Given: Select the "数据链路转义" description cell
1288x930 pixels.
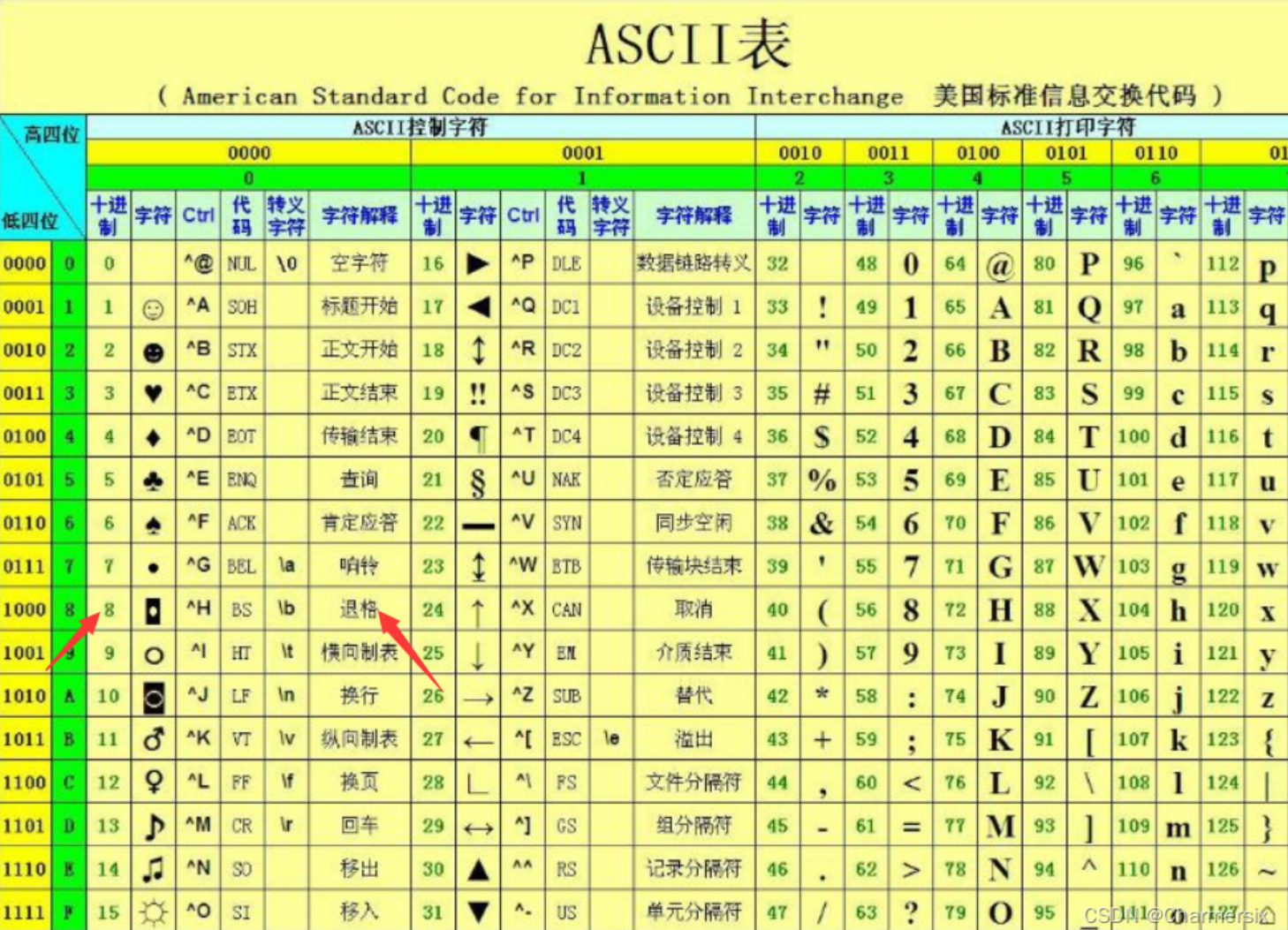Looking at the screenshot, I should 693,263.
